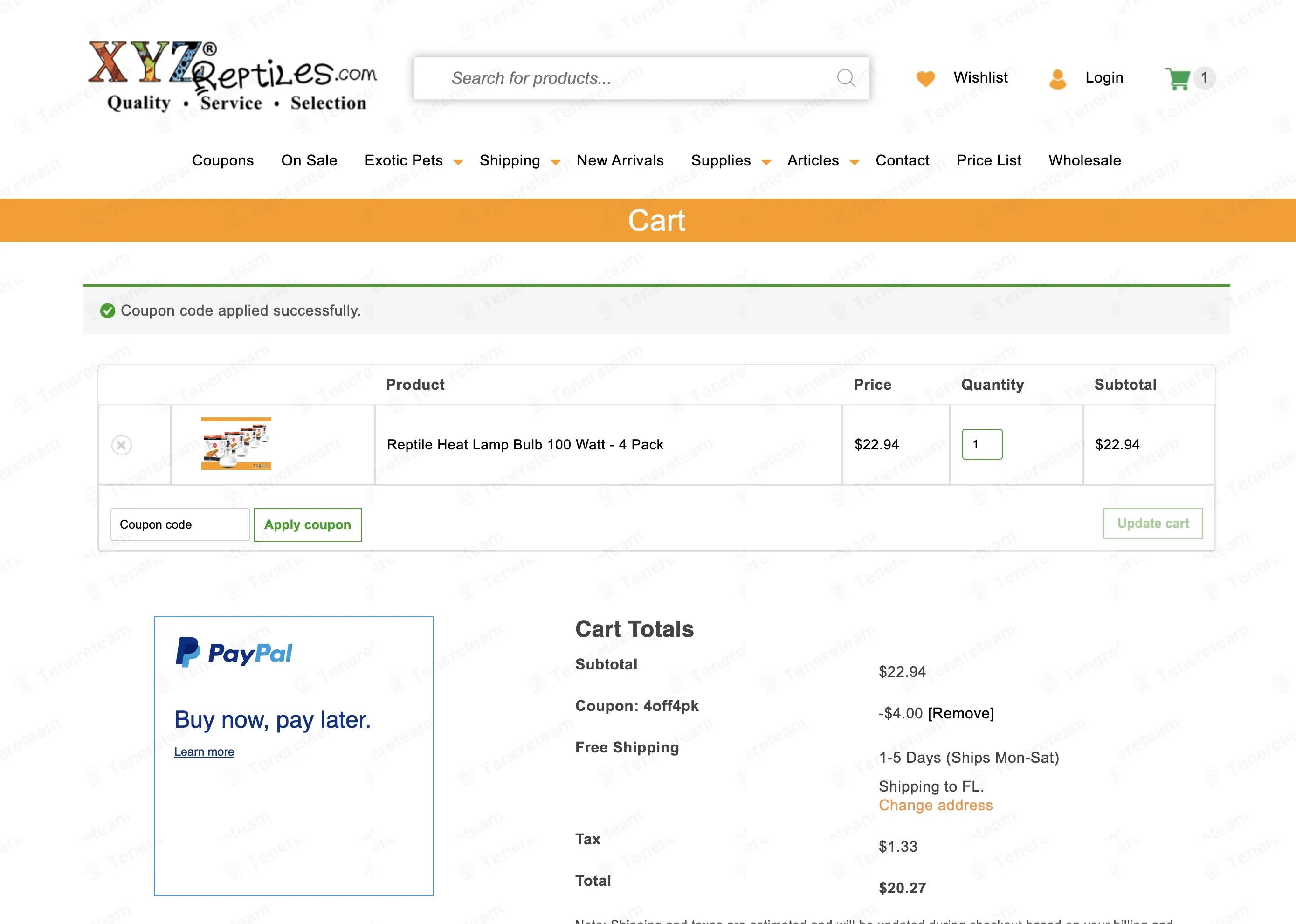Click the Price column header

tap(873, 385)
